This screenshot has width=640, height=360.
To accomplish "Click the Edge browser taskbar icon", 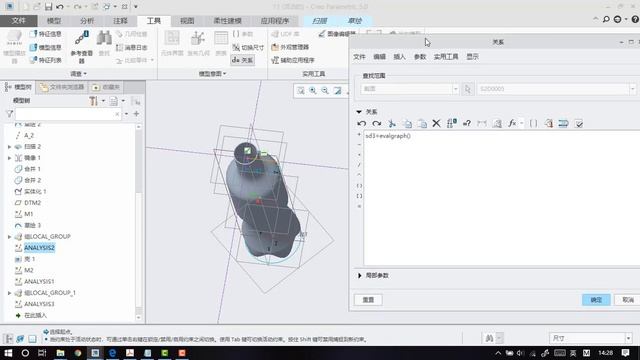I will (x=112, y=353).
